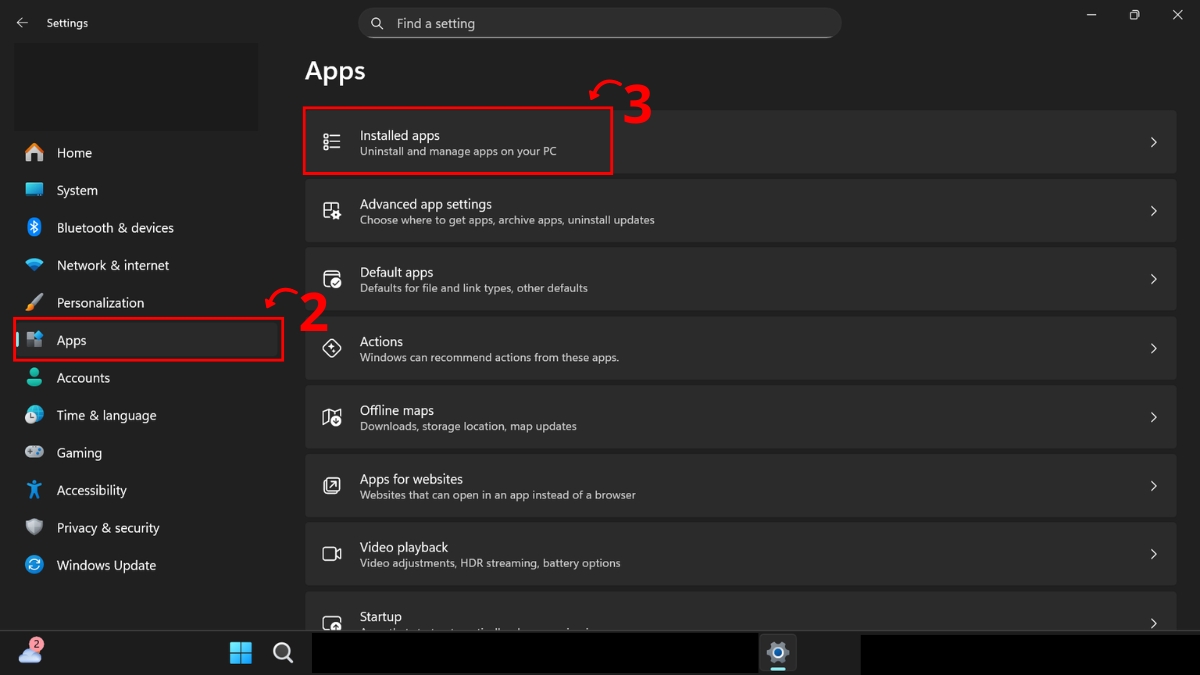Click the Windows Update shield icon

pos(33,565)
